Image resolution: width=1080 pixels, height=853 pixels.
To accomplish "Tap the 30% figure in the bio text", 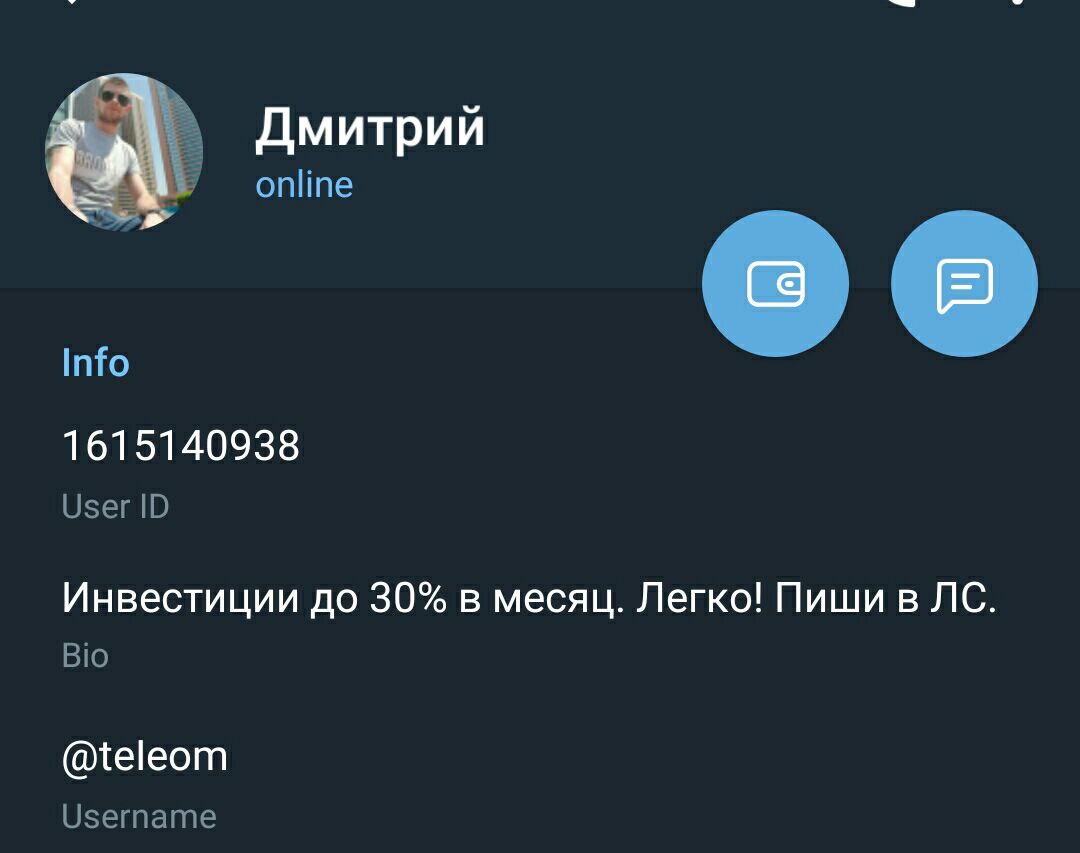I will point(408,597).
